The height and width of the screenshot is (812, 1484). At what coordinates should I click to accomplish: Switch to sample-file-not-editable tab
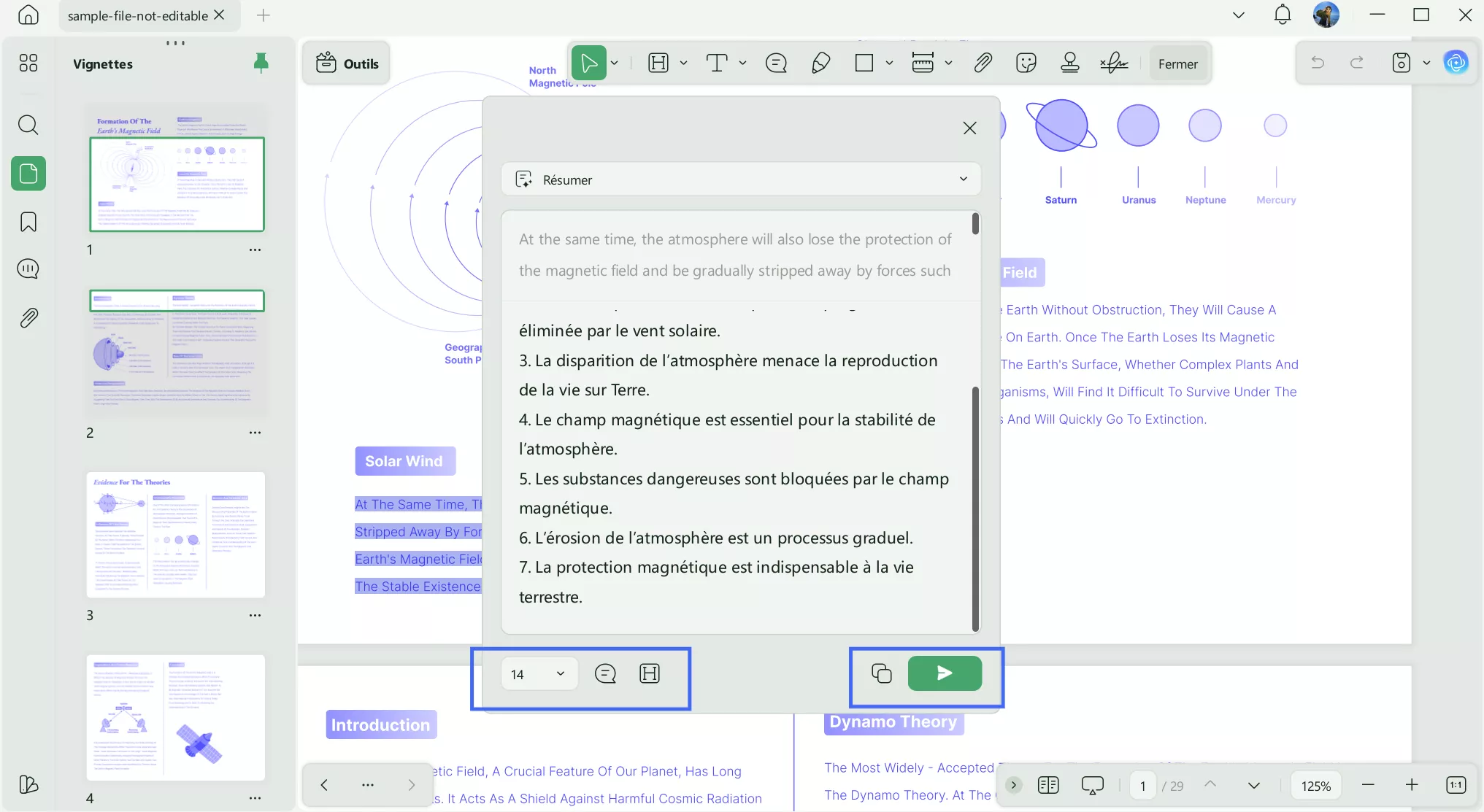[137, 15]
